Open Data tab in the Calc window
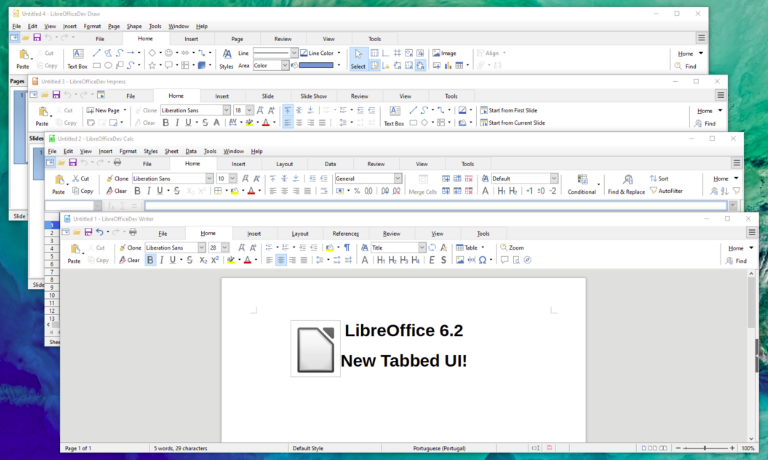This screenshot has width=768, height=460. (330, 164)
